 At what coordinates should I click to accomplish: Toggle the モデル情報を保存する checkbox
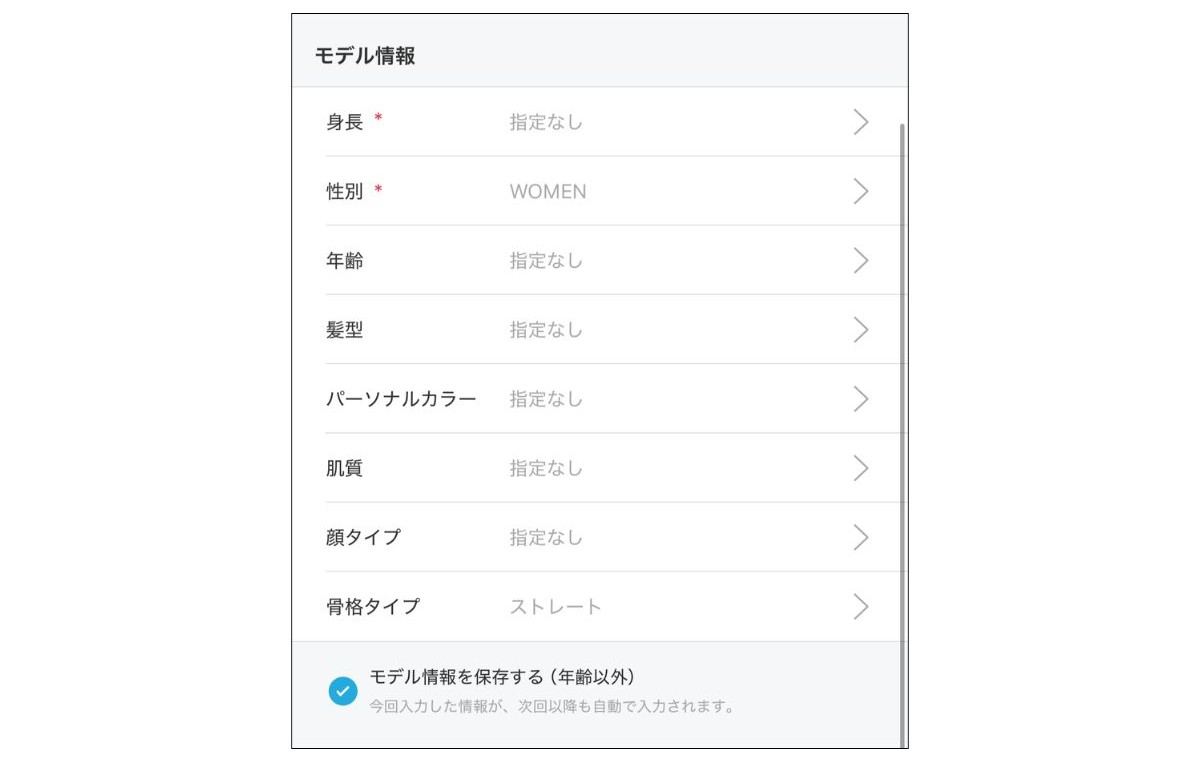(x=343, y=691)
